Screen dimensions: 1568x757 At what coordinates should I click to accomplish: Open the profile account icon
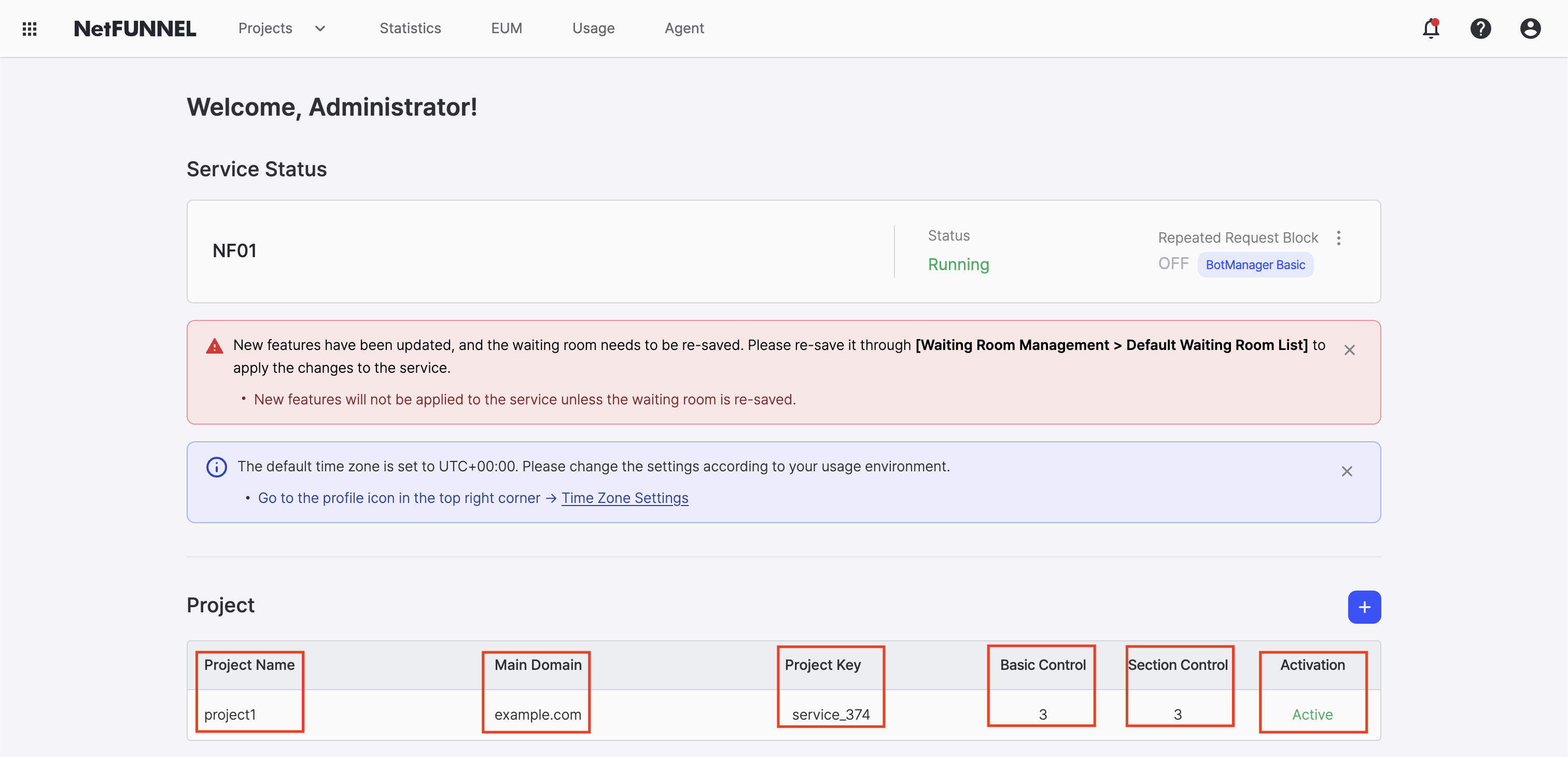click(x=1531, y=29)
